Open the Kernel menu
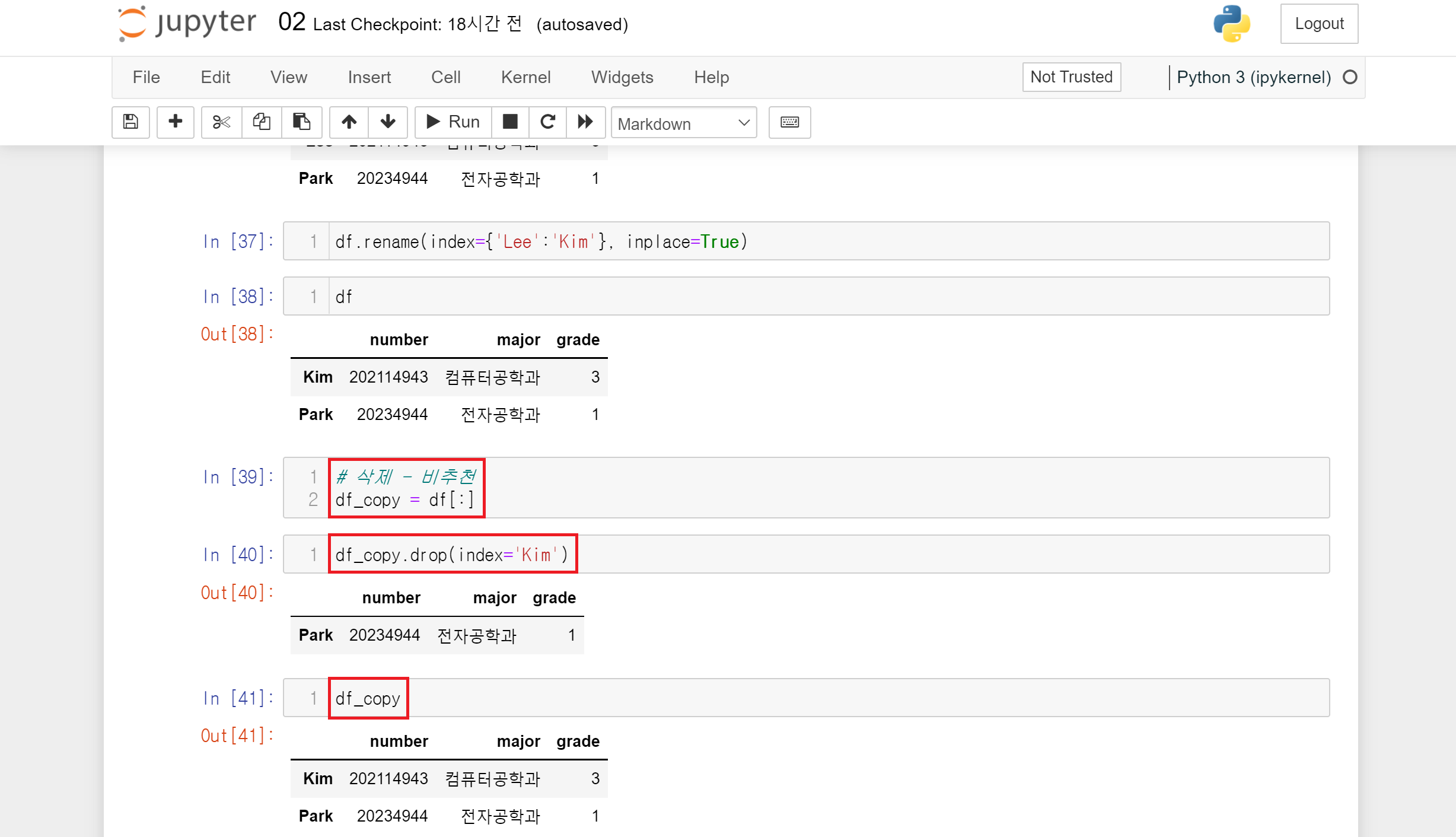 pos(525,77)
